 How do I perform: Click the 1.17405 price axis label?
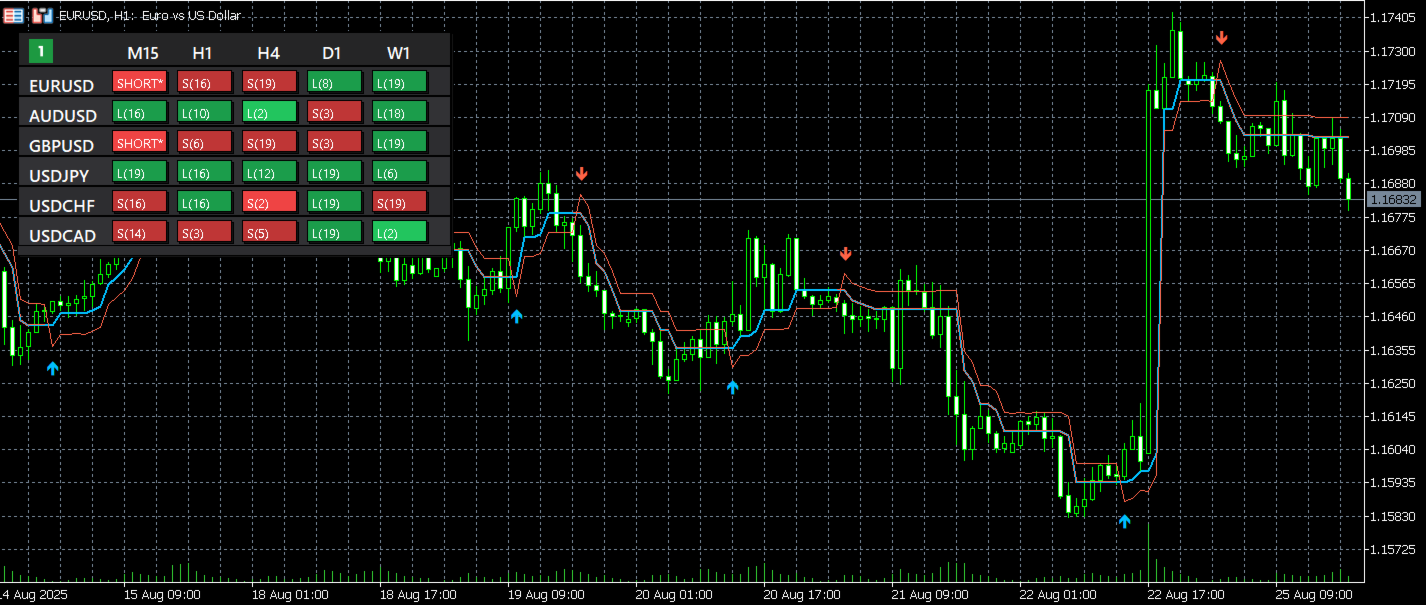(1392, 18)
